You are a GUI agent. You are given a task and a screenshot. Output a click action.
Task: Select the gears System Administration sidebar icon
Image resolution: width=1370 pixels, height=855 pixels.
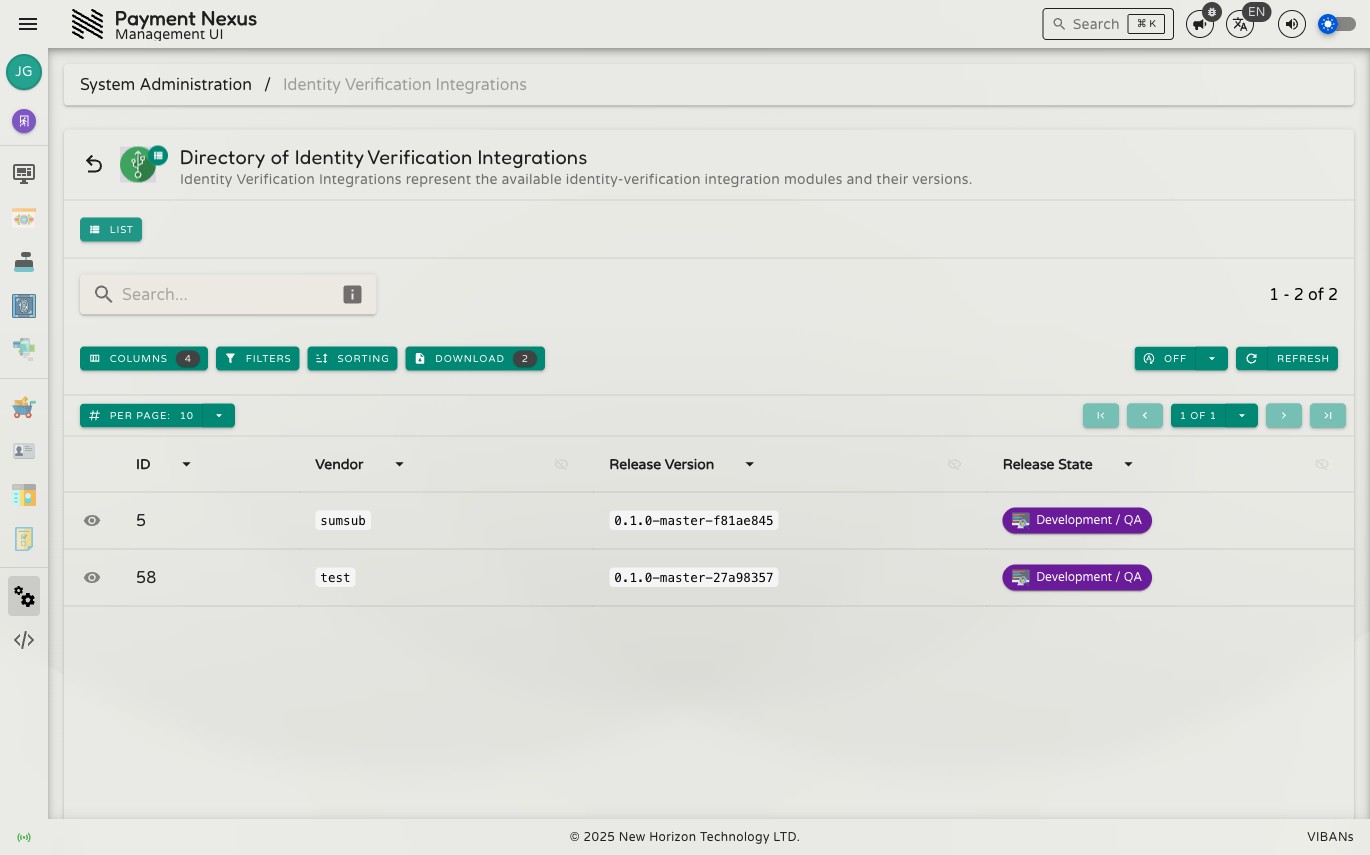(x=24, y=596)
